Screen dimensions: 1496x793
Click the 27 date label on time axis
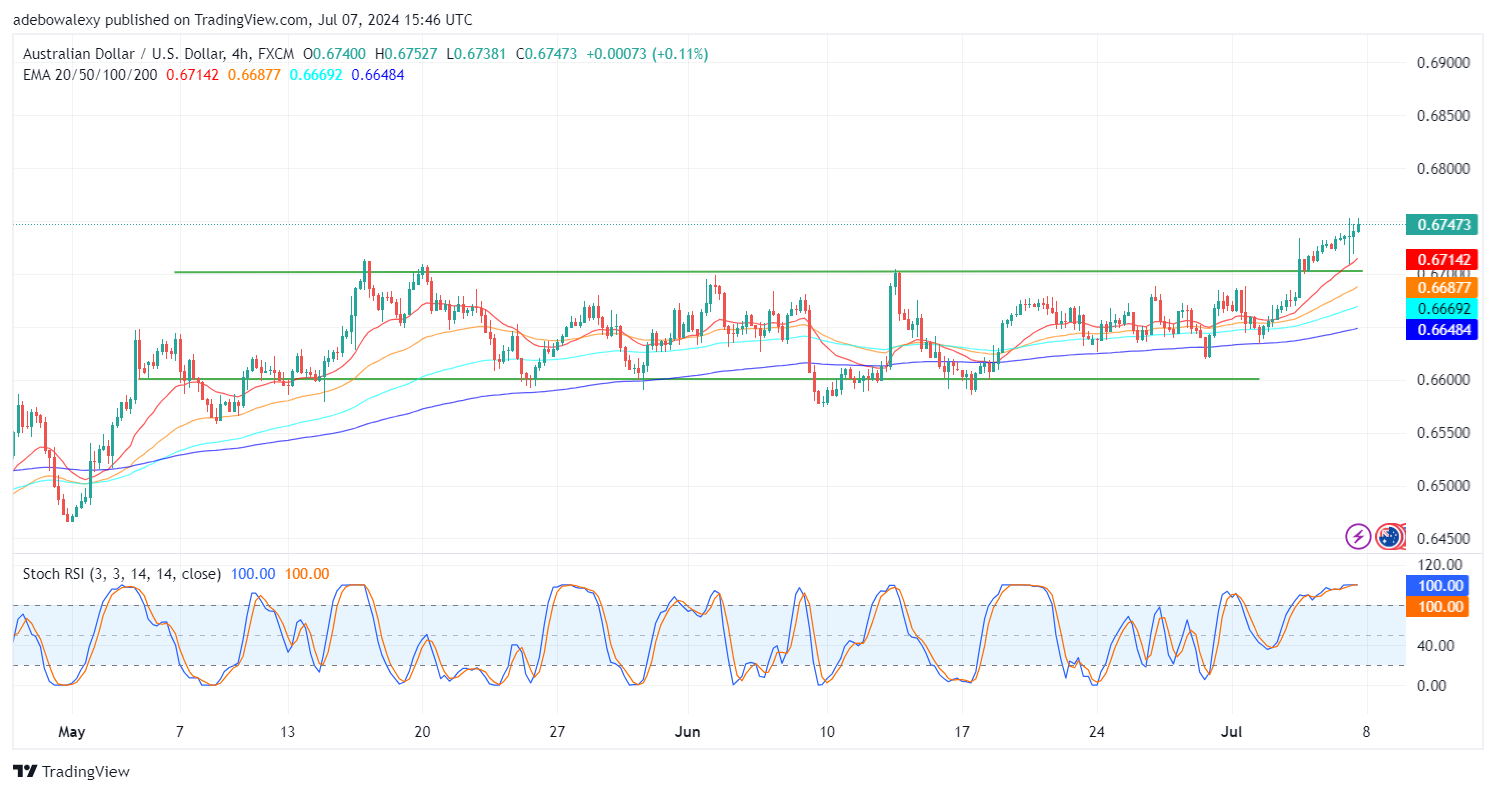click(x=557, y=731)
